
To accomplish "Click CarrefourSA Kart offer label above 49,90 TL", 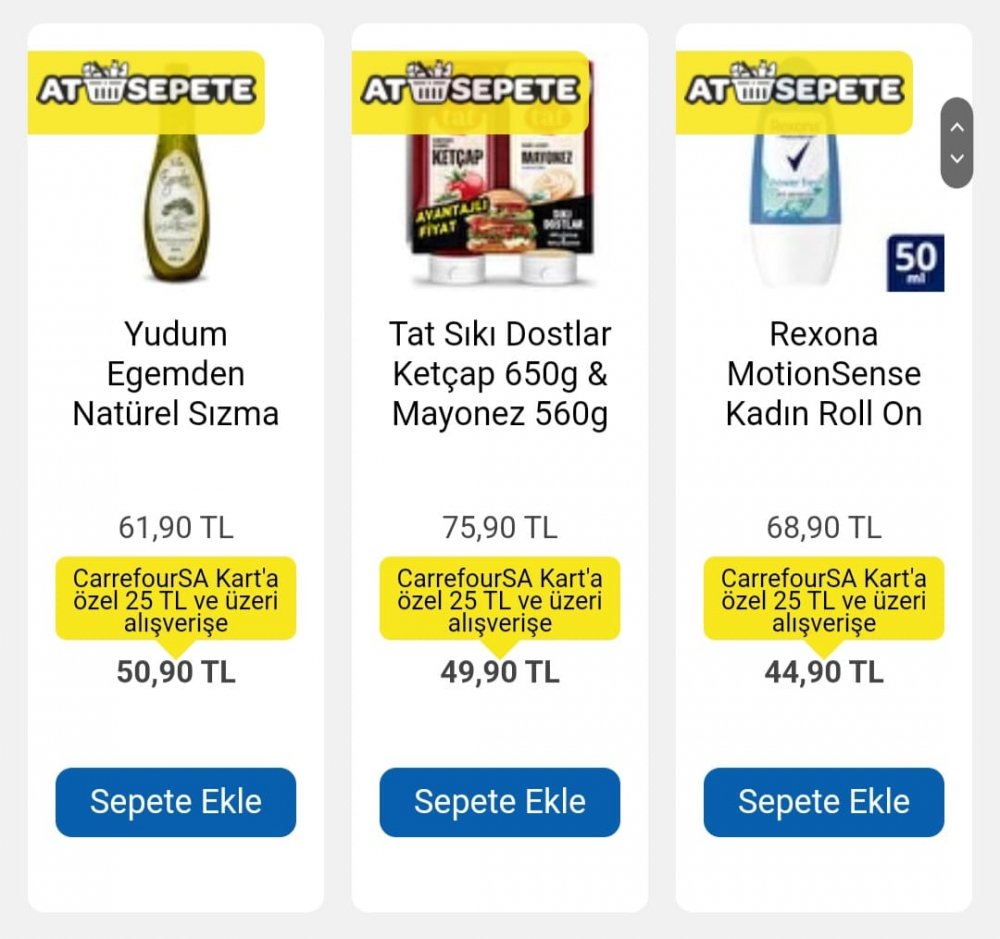I will pyautogui.click(x=500, y=600).
